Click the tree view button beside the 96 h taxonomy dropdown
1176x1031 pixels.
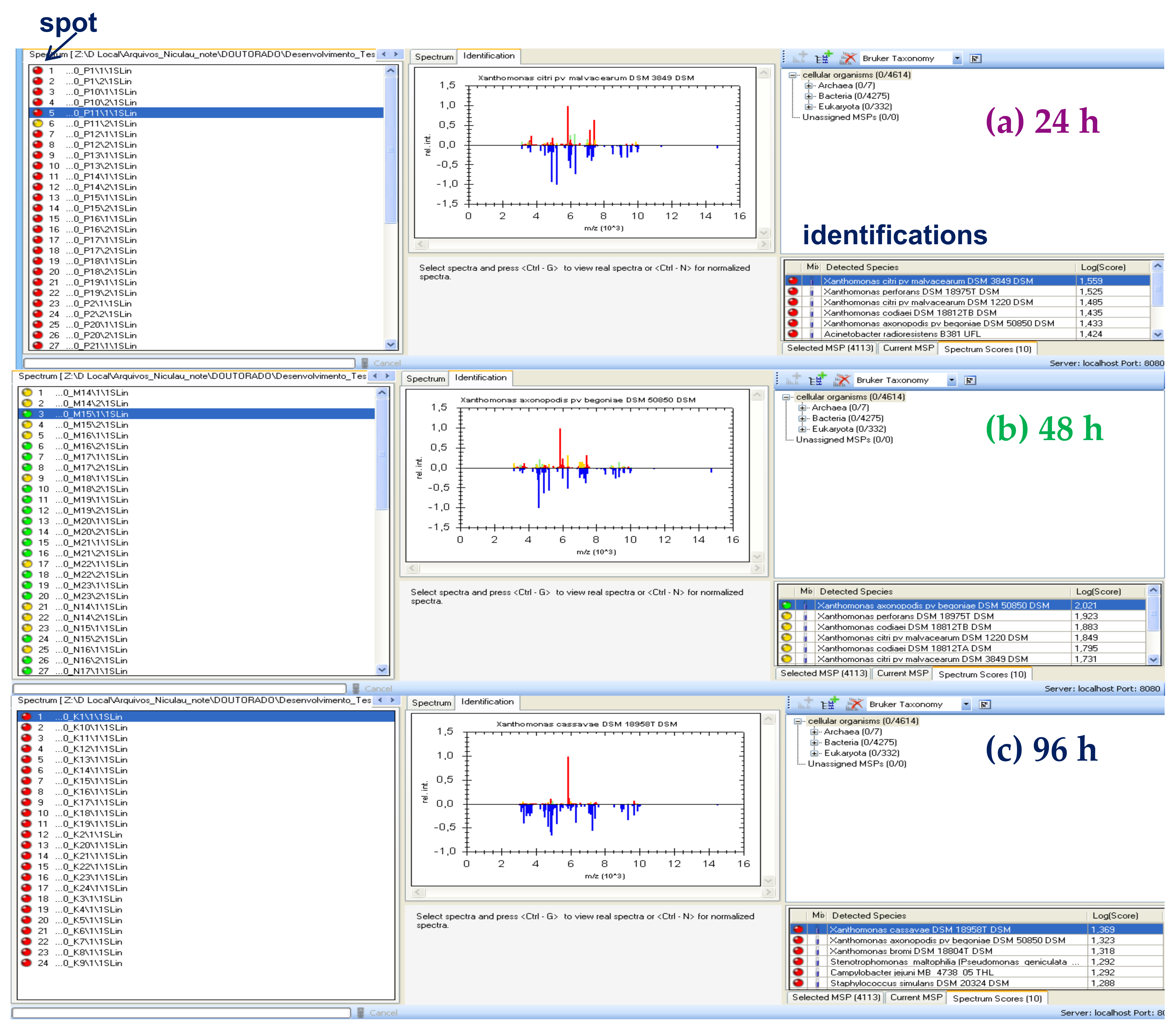coord(985,704)
